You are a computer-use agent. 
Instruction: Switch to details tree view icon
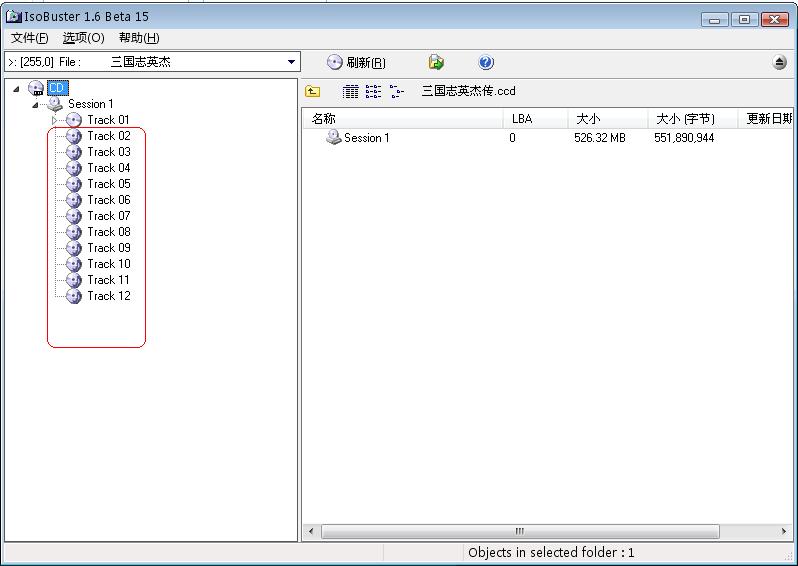[397, 91]
